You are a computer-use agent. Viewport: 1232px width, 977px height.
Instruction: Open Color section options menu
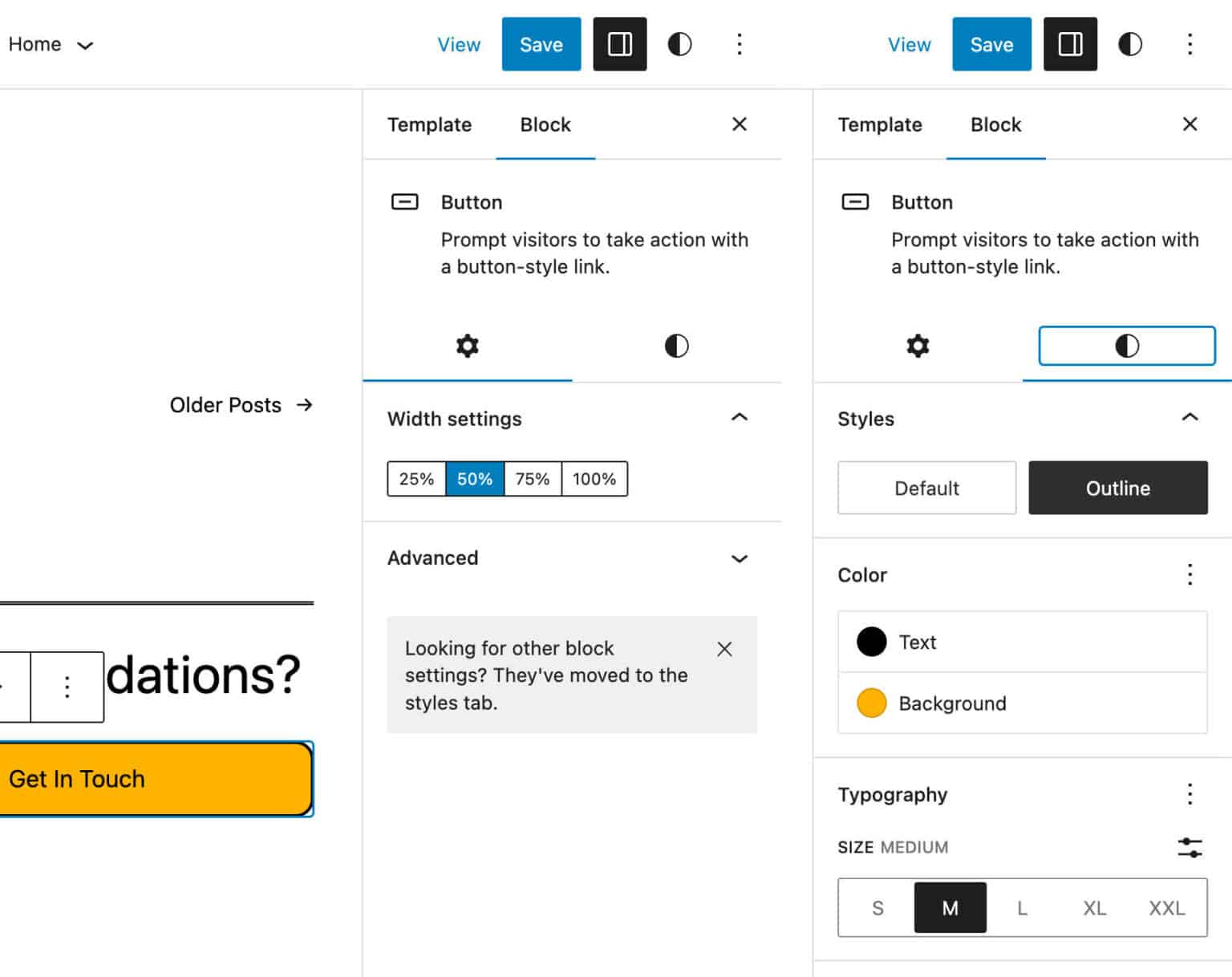[1189, 574]
